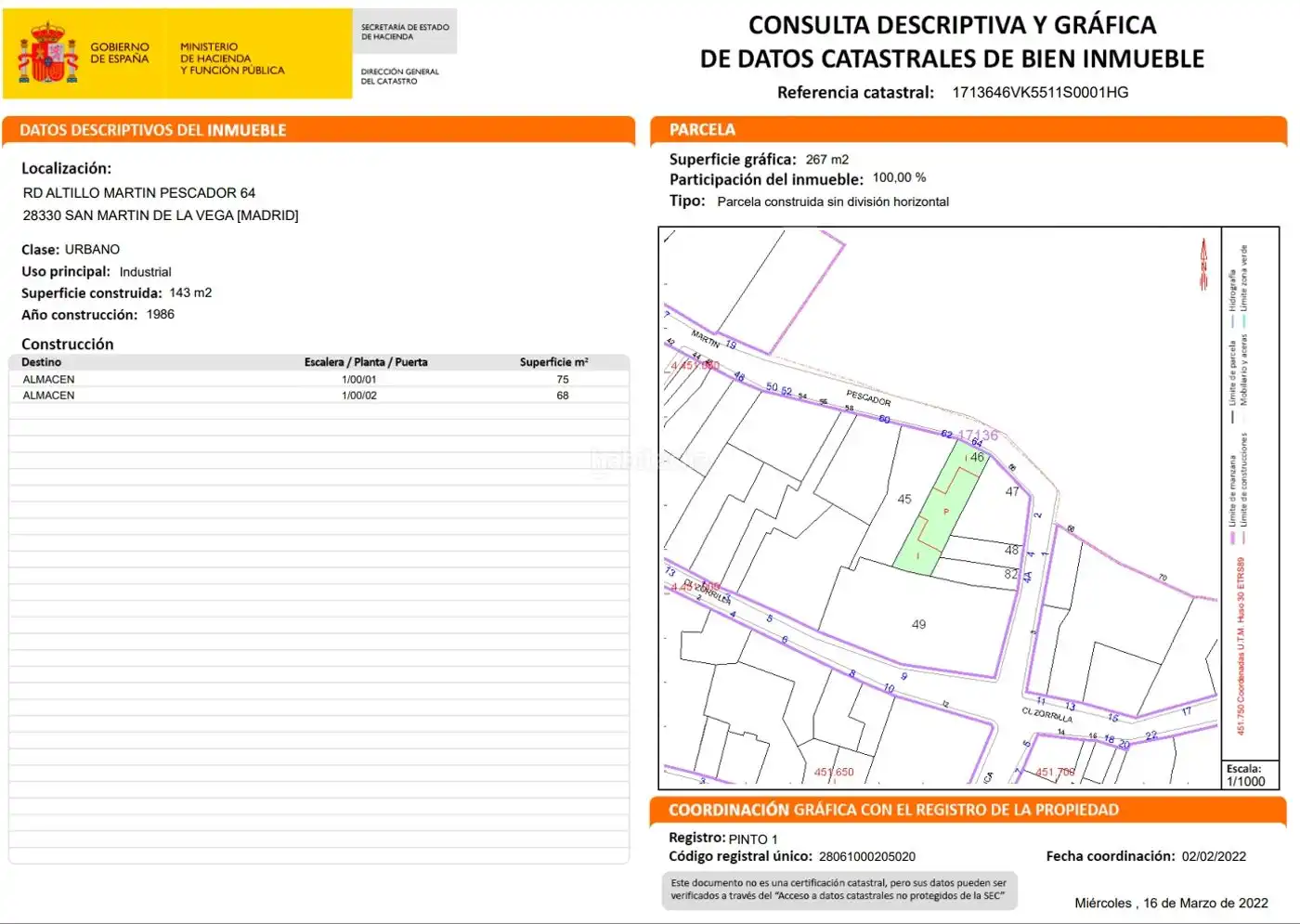Screen dimensions: 1300x924
Task: Click Superficie construida value 143 m2
Action: [x=190, y=293]
